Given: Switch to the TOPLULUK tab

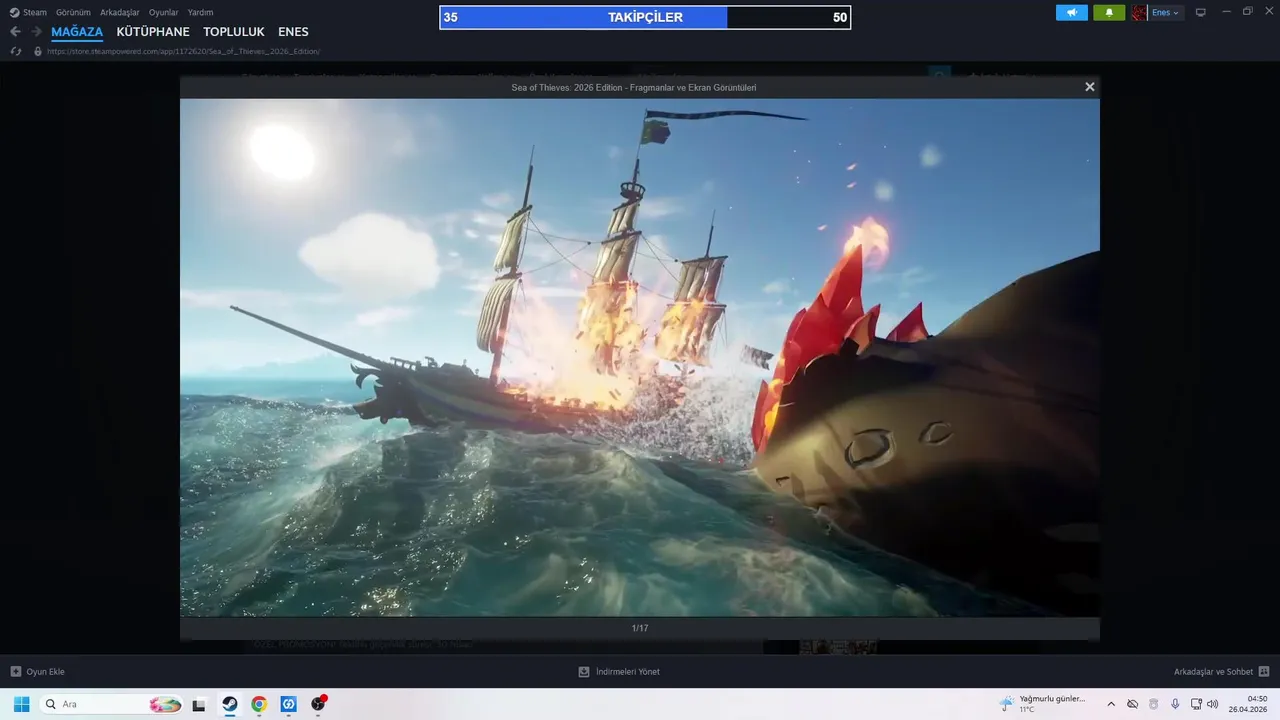Looking at the screenshot, I should pos(234,32).
